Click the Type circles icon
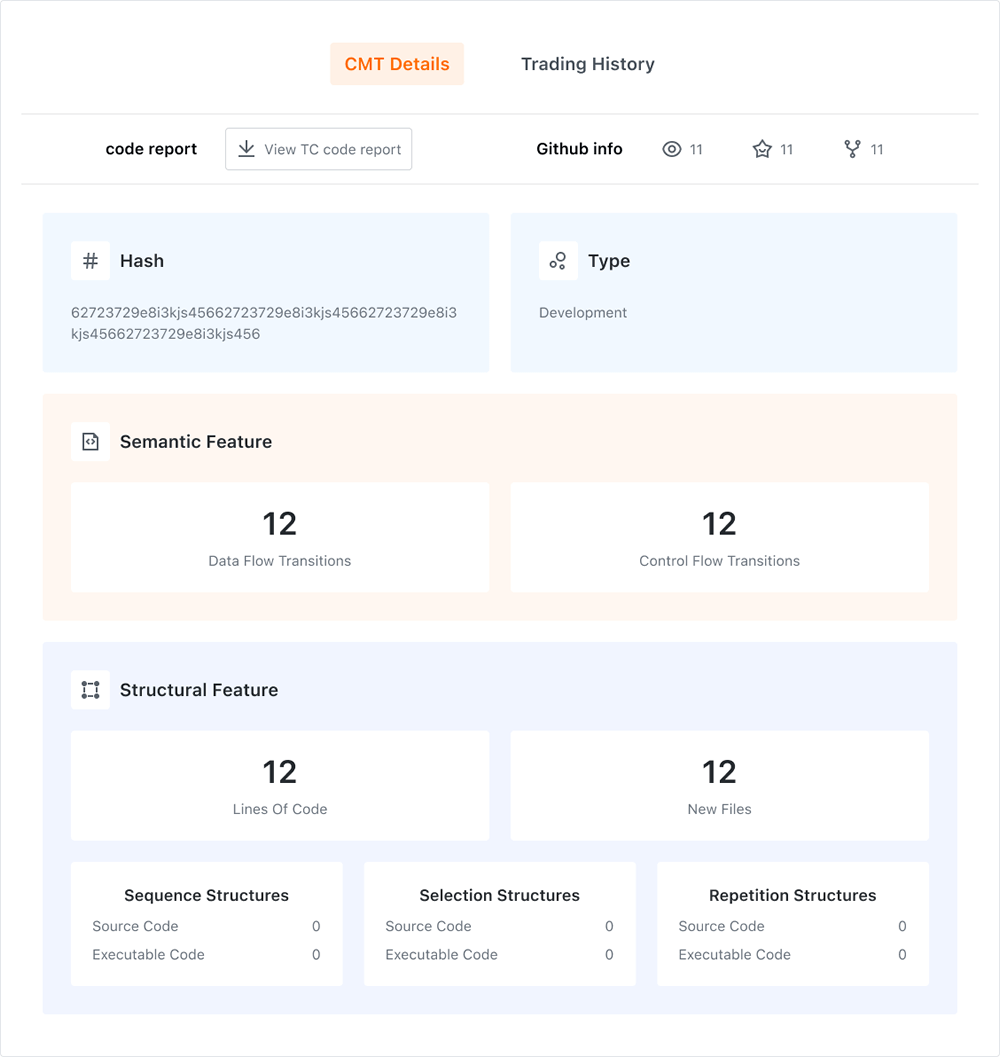The height and width of the screenshot is (1057, 1000). 558,261
